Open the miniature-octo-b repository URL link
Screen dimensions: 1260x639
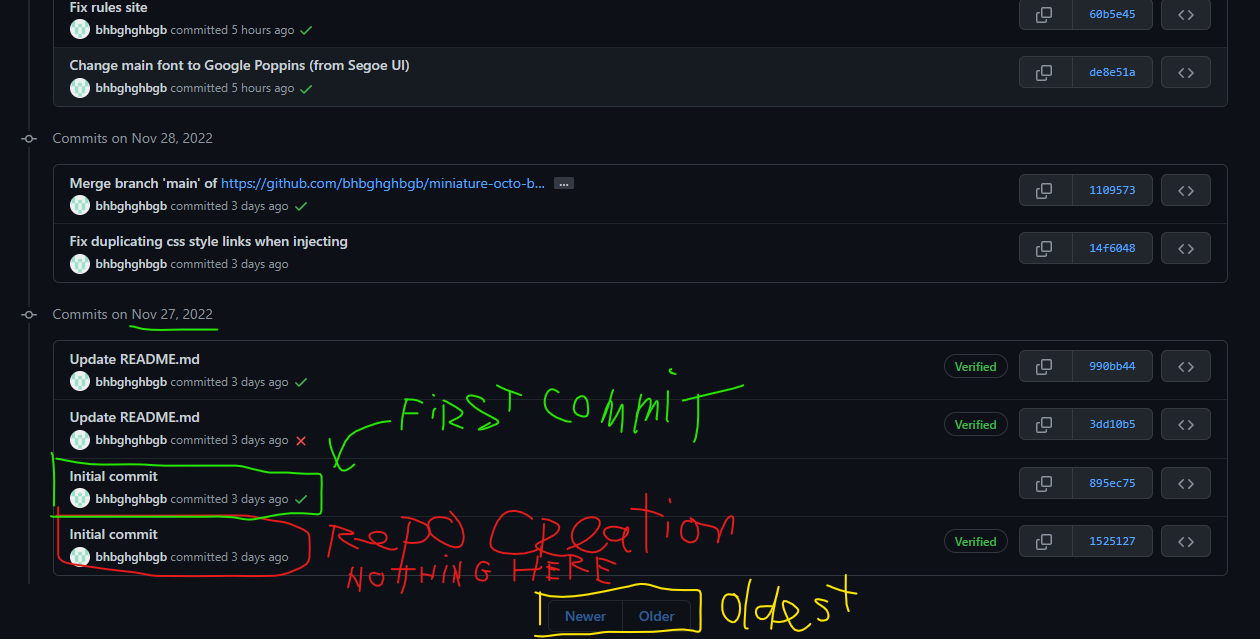384,183
